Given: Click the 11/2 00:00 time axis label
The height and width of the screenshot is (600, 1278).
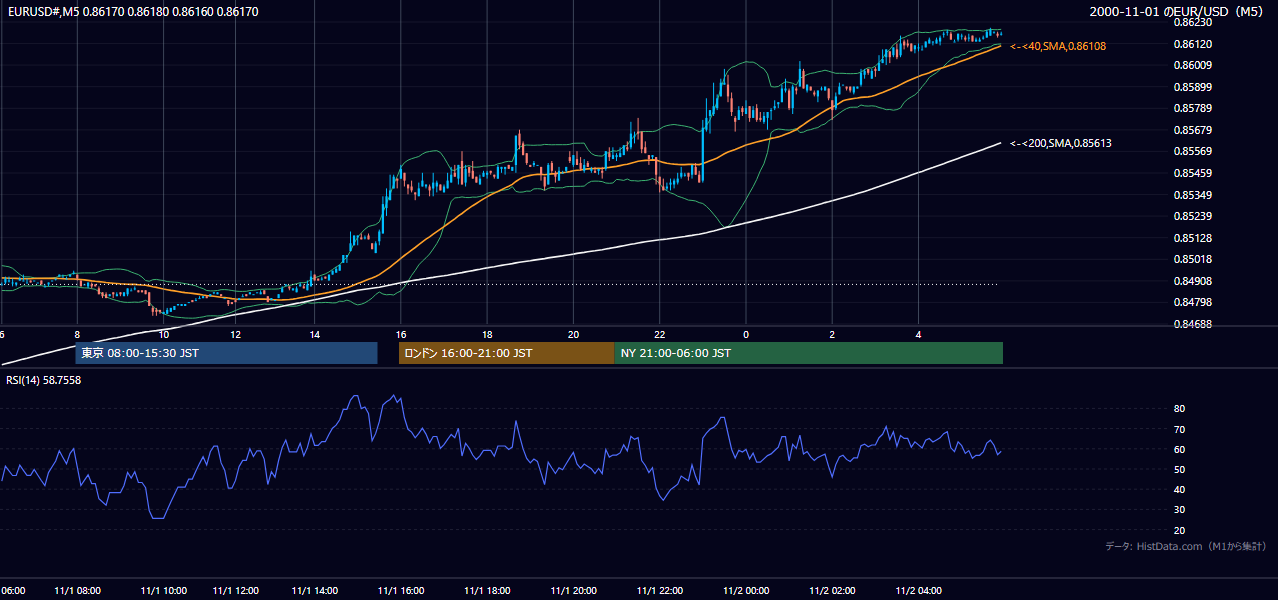Looking at the screenshot, I should (x=746, y=590).
